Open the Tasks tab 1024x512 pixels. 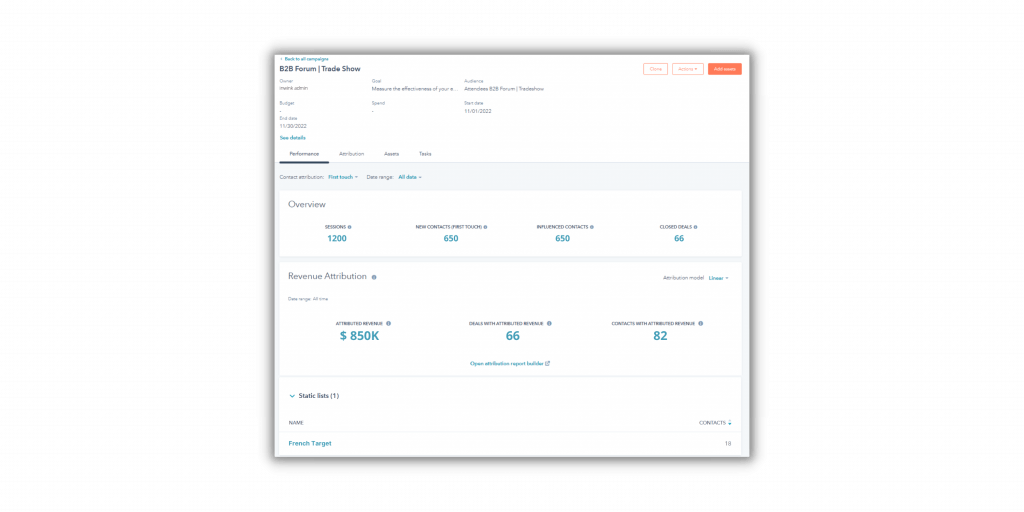[425, 154]
